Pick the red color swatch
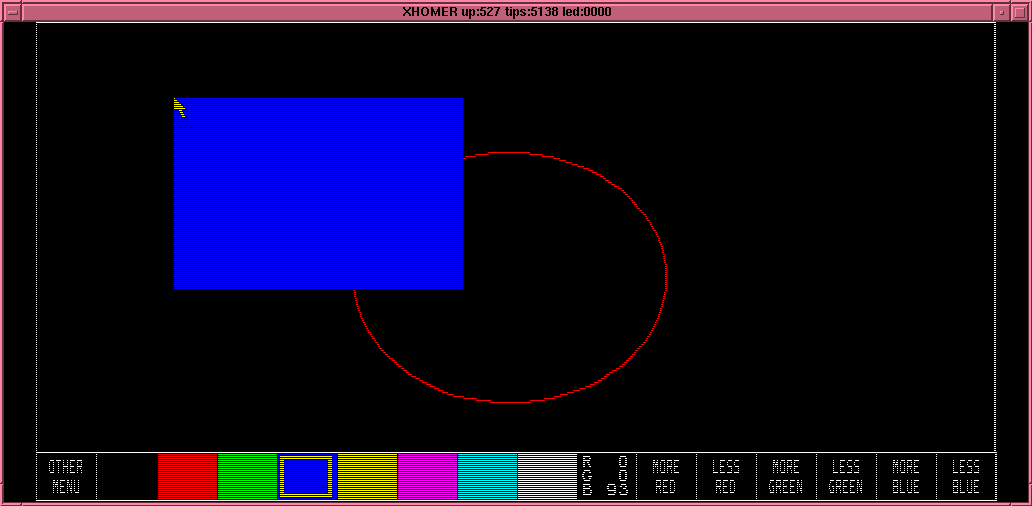The height and width of the screenshot is (506, 1032). point(187,477)
